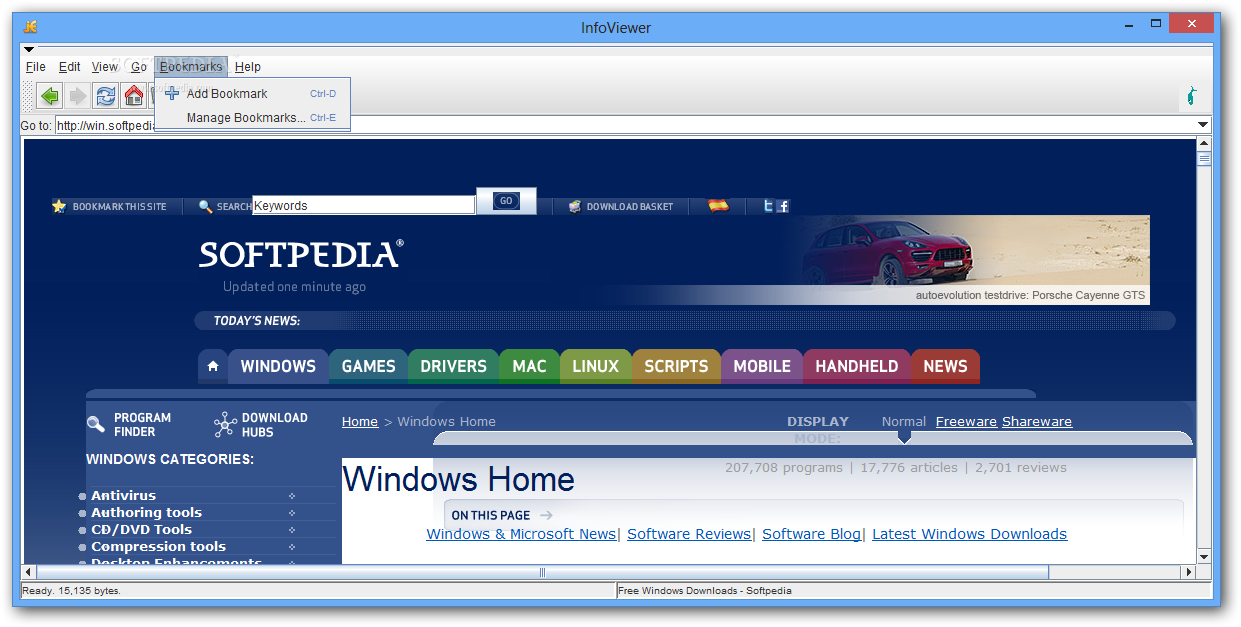This screenshot has width=1241, height=627.
Task: Open Windows & Microsoft News link
Action: click(521, 534)
